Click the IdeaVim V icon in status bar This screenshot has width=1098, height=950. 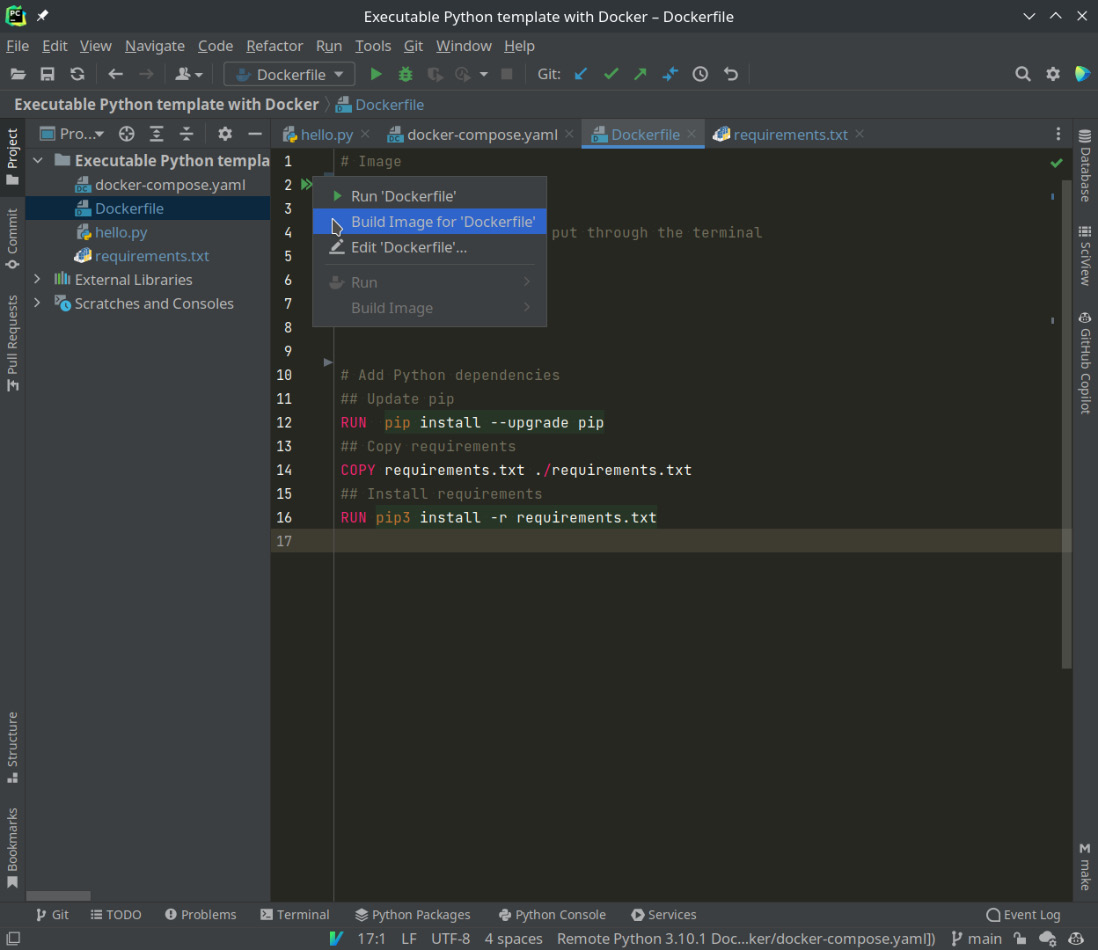[x=336, y=939]
